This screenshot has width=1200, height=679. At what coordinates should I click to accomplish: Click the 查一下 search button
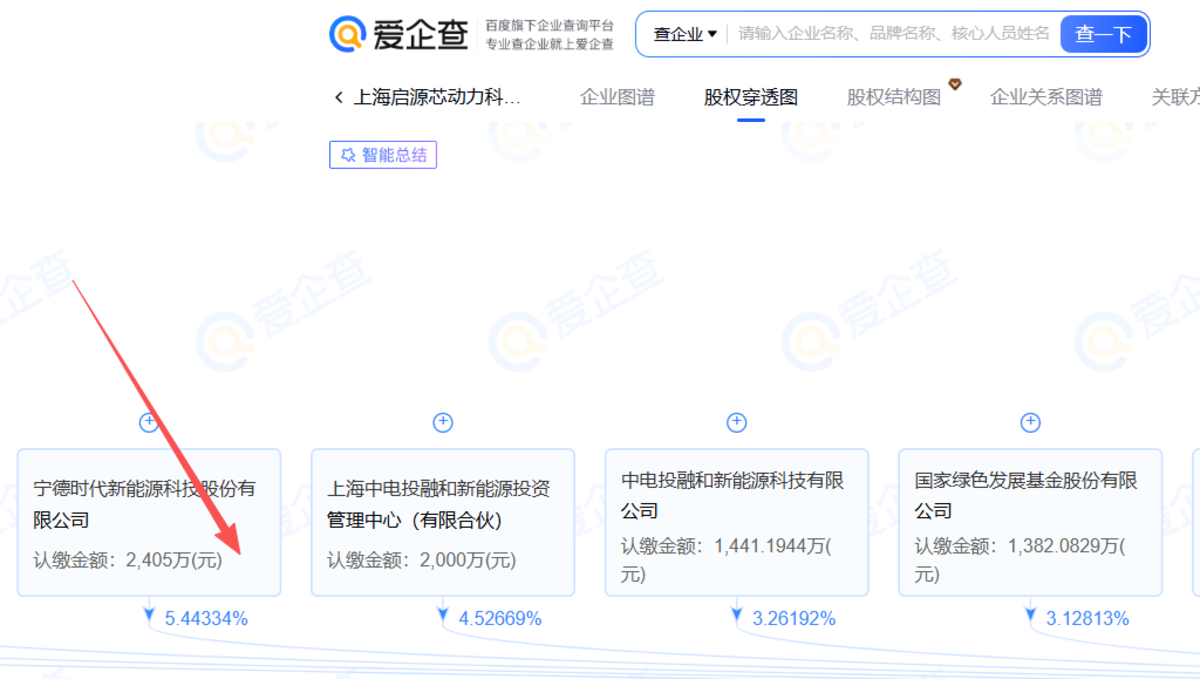(1103, 34)
